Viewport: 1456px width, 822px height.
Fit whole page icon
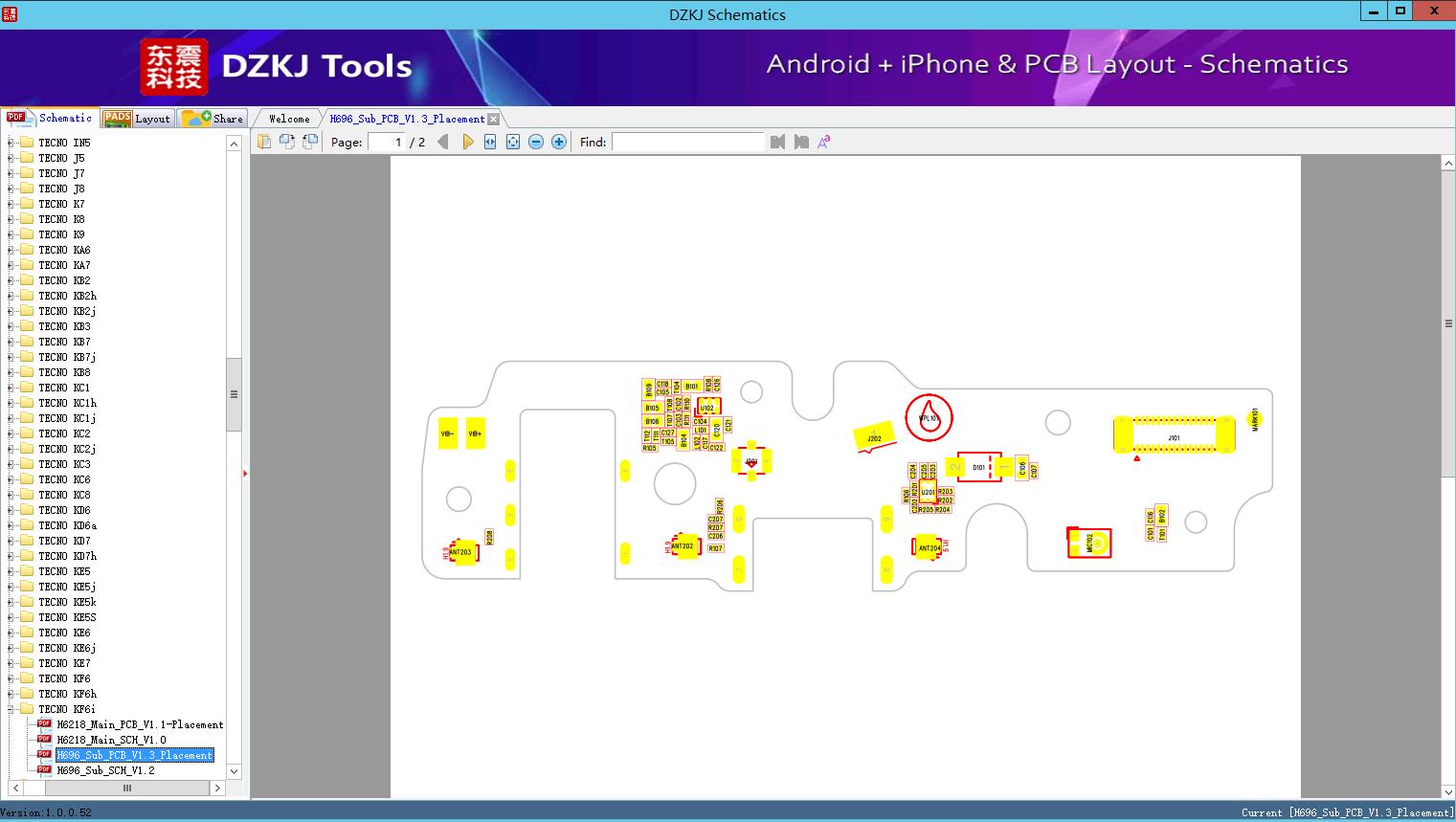[513, 142]
